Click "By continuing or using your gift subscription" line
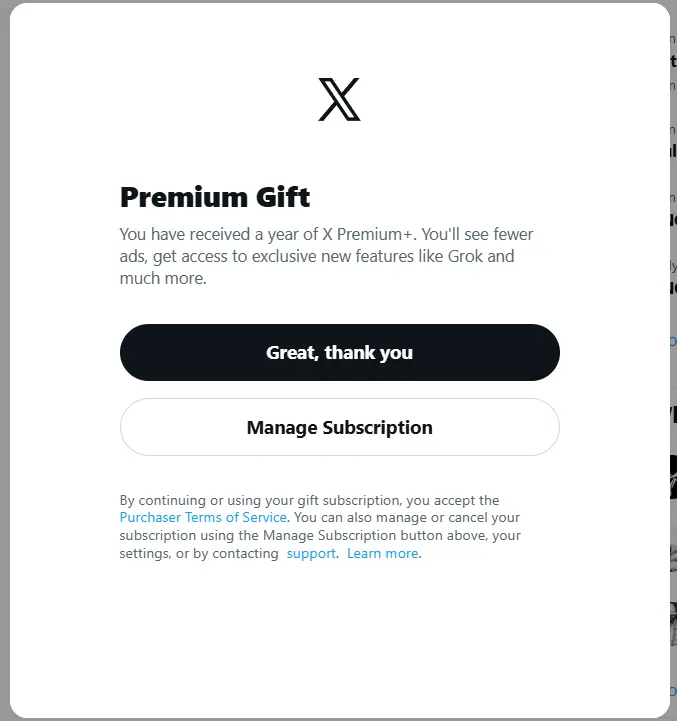This screenshot has height=721, width=677. (x=261, y=500)
